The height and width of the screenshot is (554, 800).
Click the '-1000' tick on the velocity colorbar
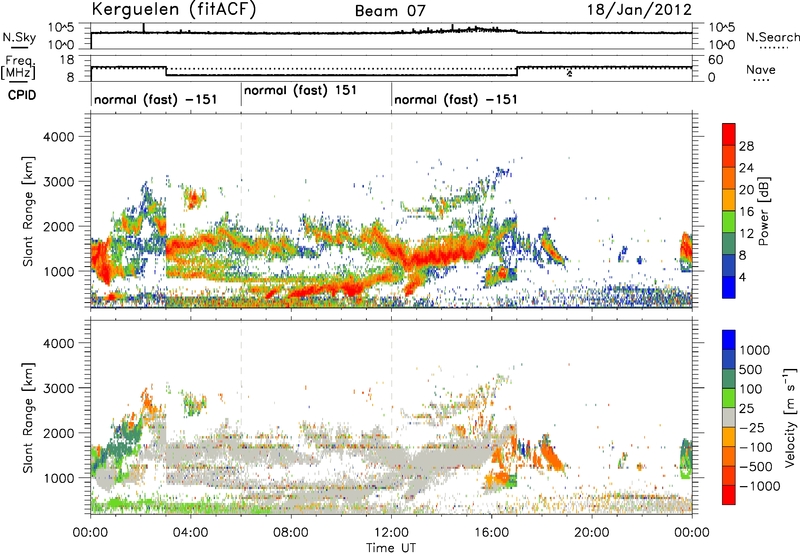click(x=759, y=486)
